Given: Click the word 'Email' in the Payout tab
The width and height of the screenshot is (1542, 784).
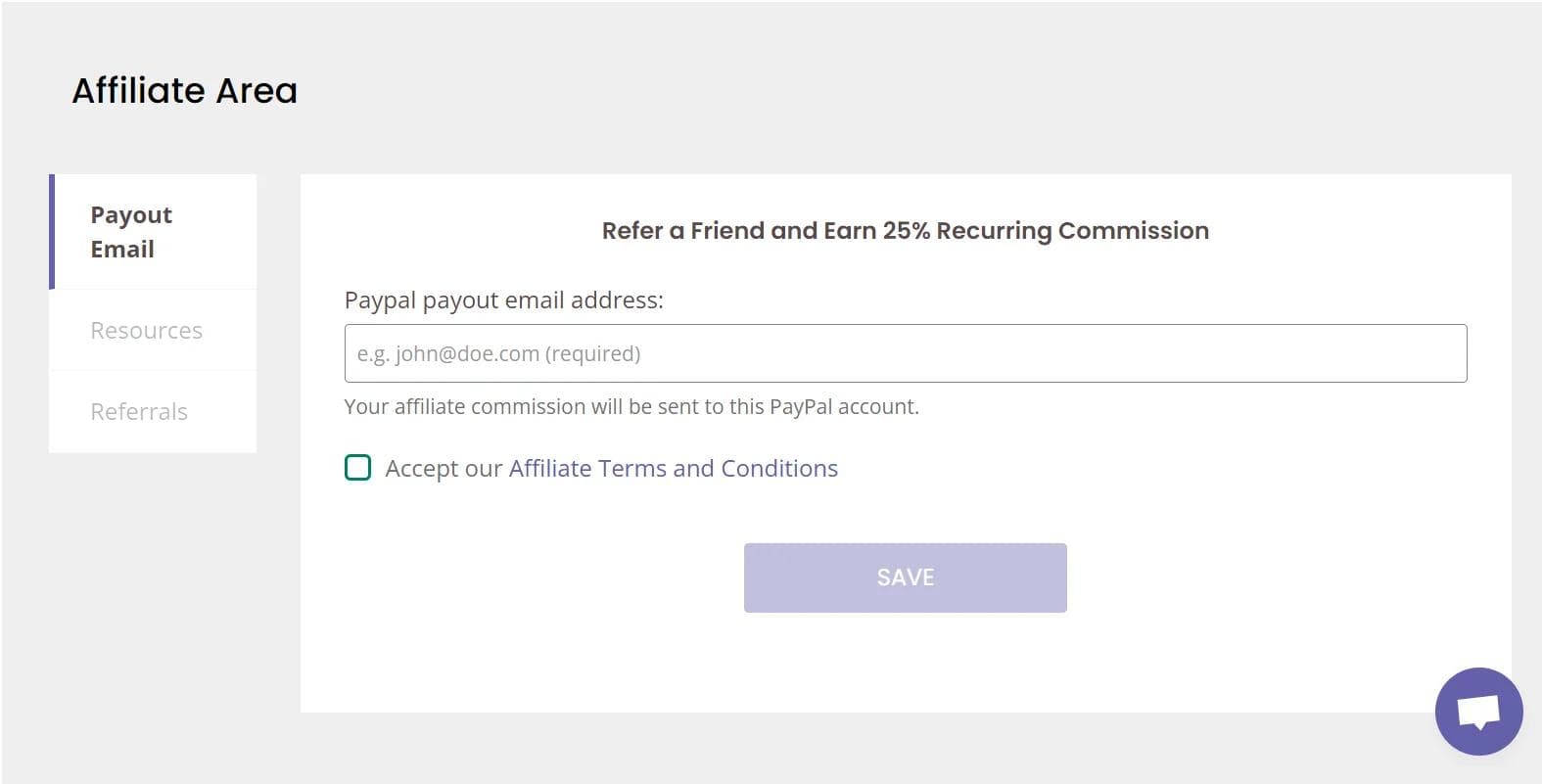Looking at the screenshot, I should click(x=122, y=250).
